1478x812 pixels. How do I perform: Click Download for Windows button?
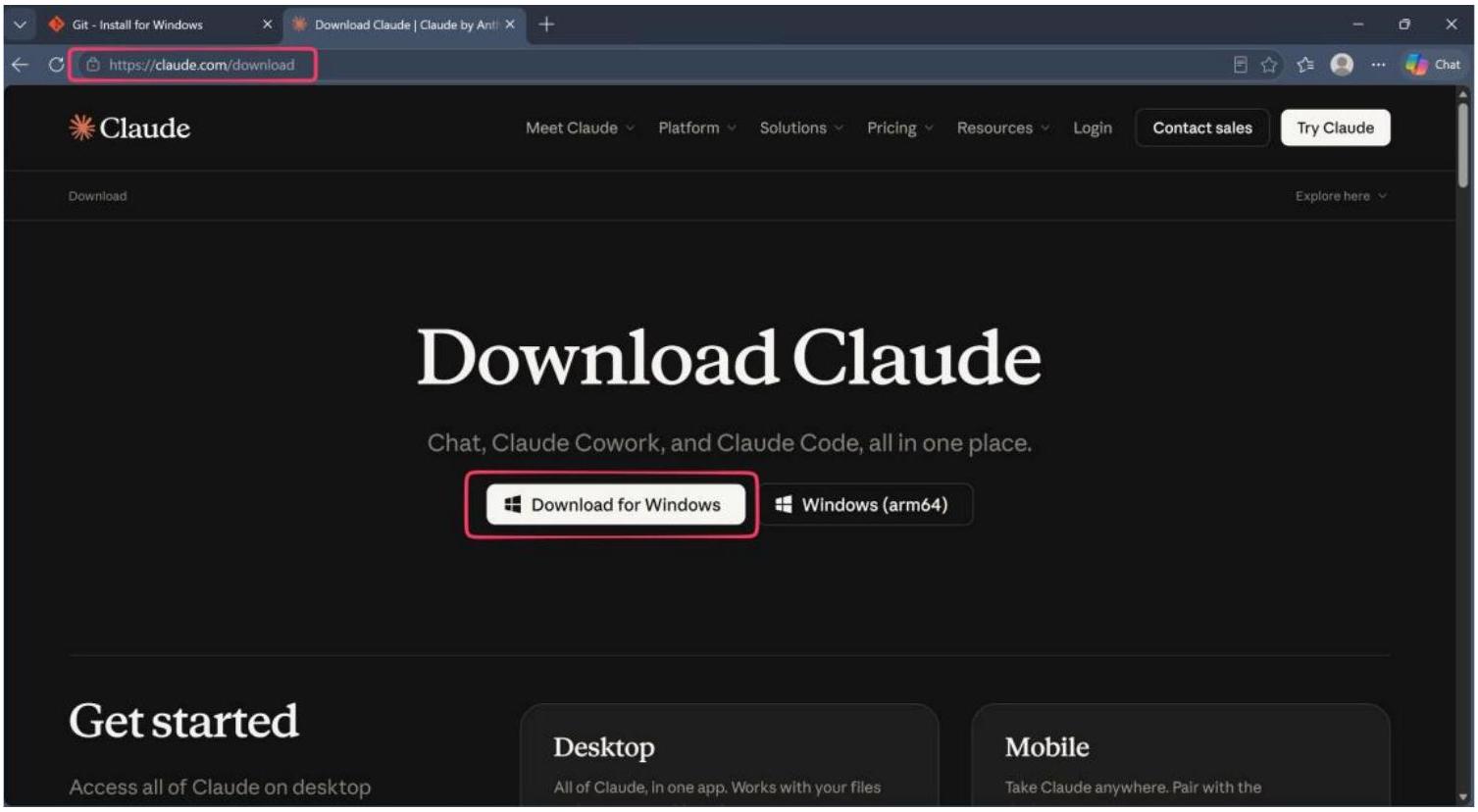tap(615, 505)
